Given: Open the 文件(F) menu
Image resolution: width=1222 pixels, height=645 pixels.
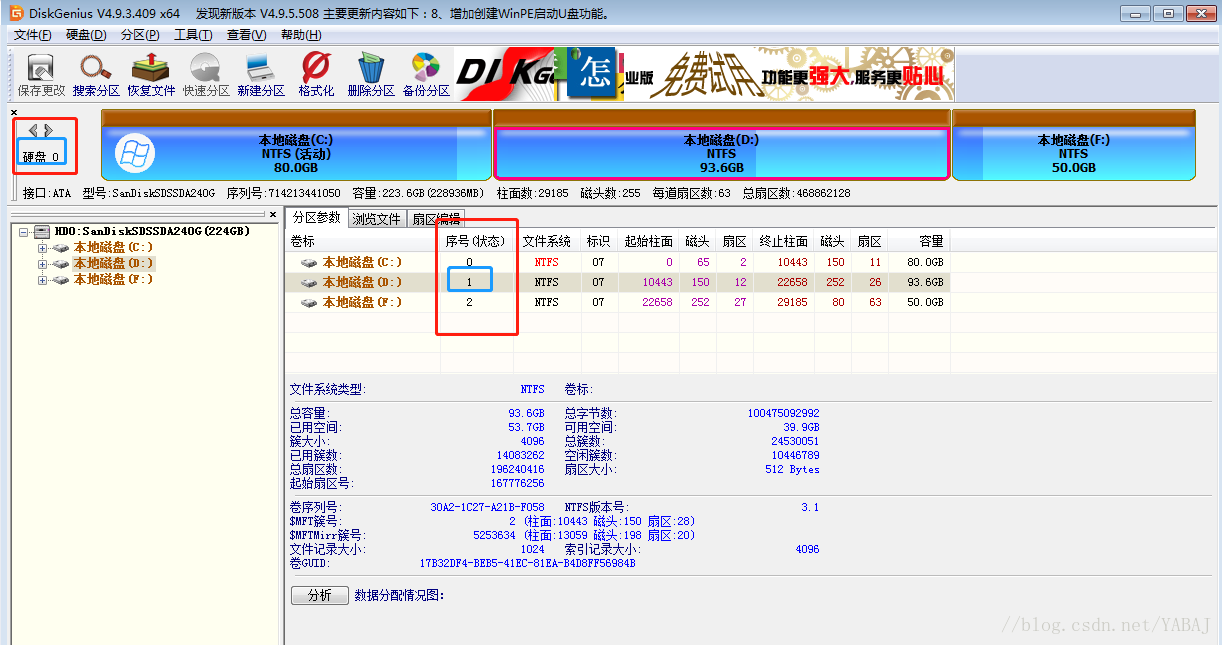Looking at the screenshot, I should point(33,34).
